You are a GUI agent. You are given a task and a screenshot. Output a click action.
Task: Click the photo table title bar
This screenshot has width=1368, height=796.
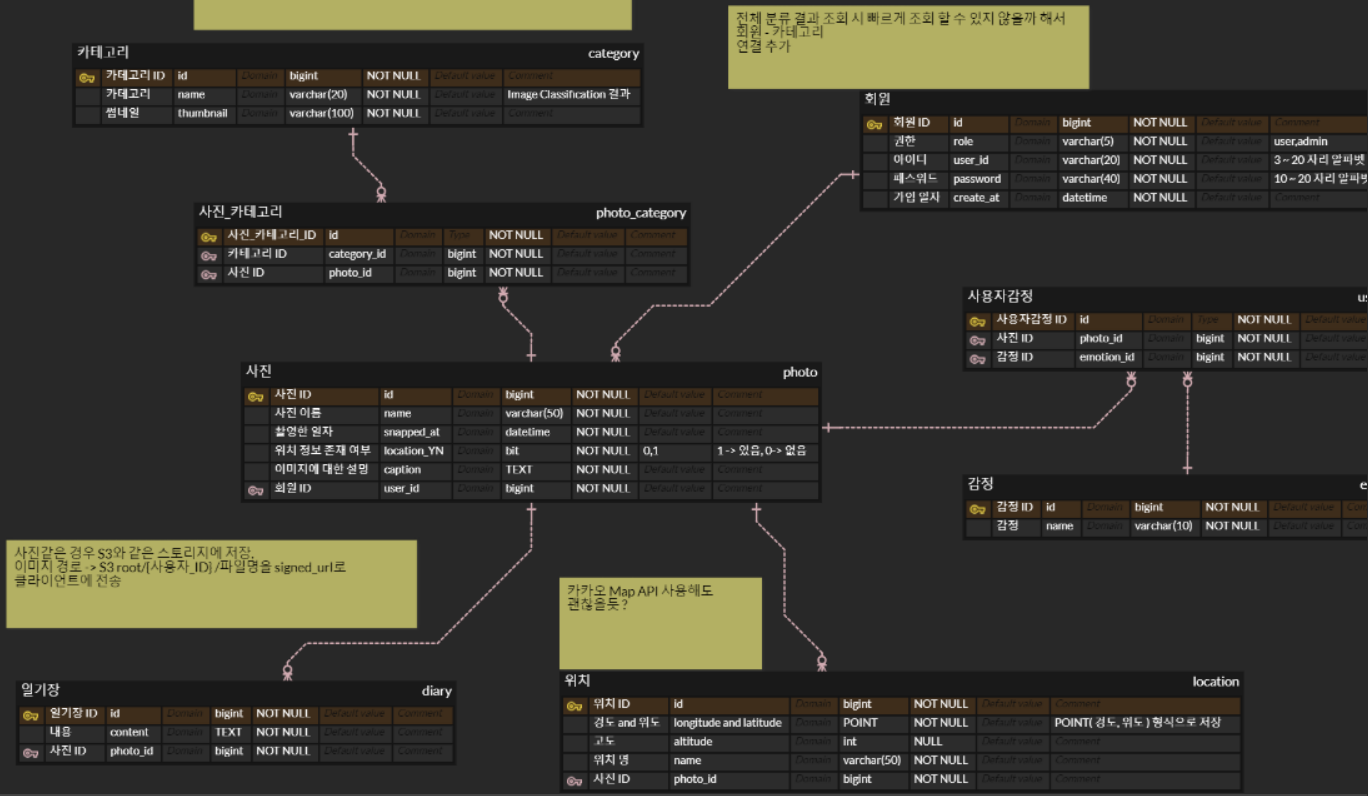[530, 372]
